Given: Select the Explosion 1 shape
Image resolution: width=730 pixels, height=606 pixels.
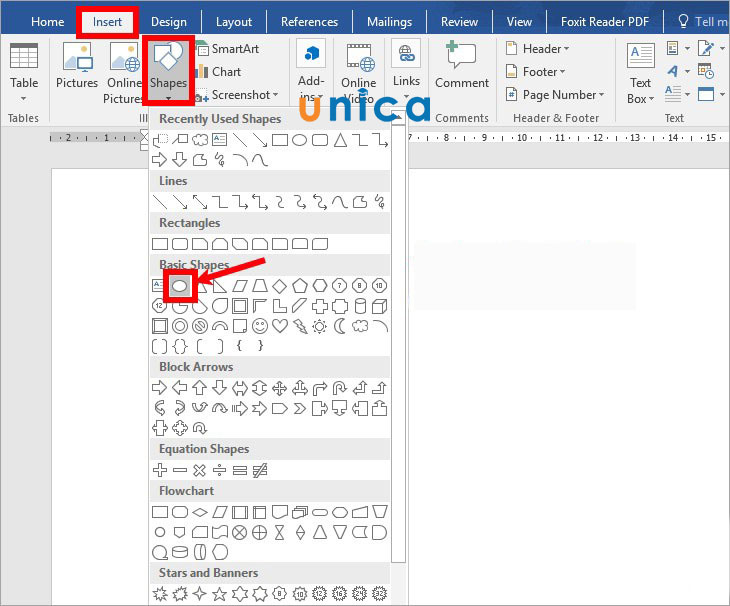Looking at the screenshot, I should coord(160,593).
